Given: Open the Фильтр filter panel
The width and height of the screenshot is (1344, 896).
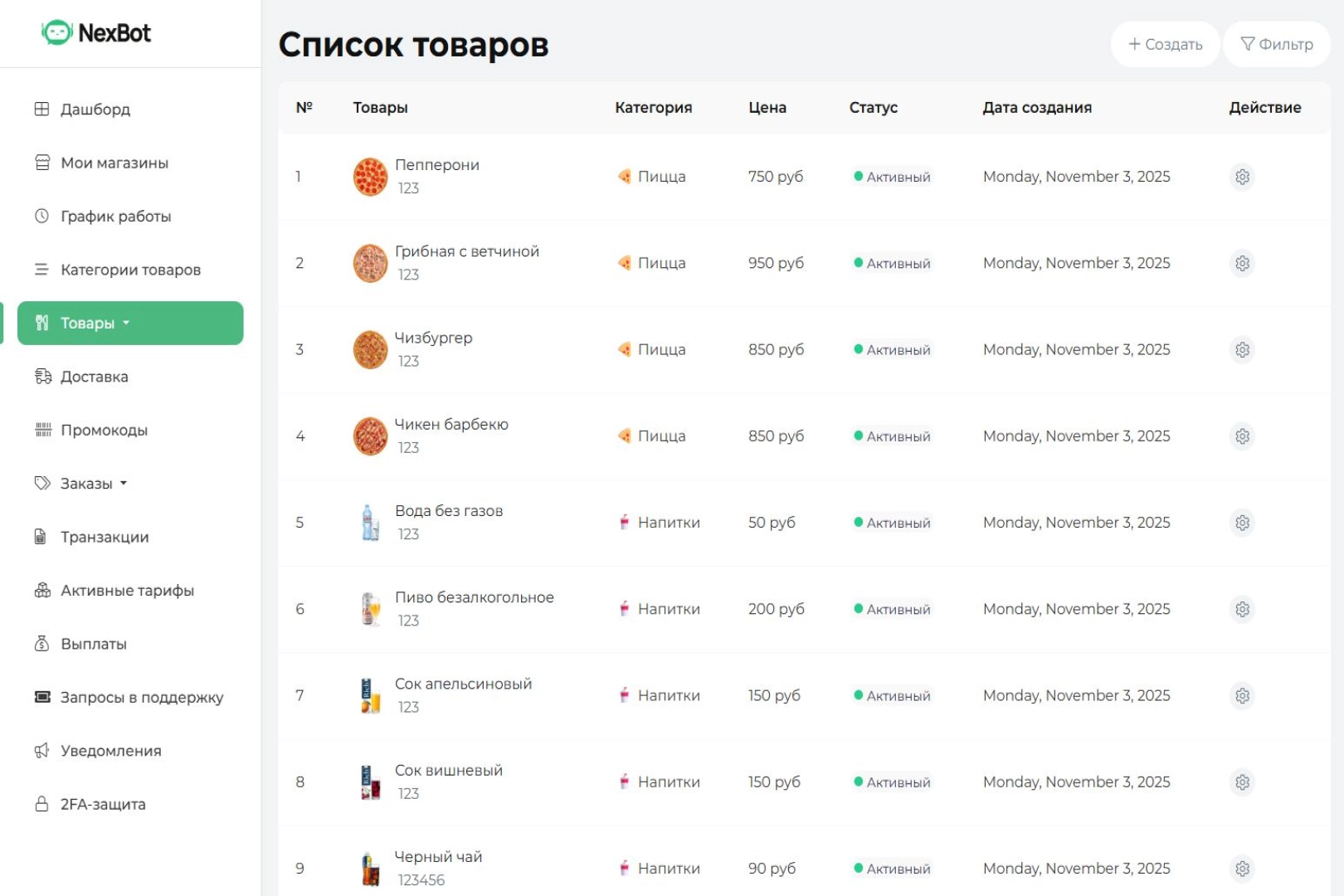Looking at the screenshot, I should pyautogui.click(x=1276, y=44).
